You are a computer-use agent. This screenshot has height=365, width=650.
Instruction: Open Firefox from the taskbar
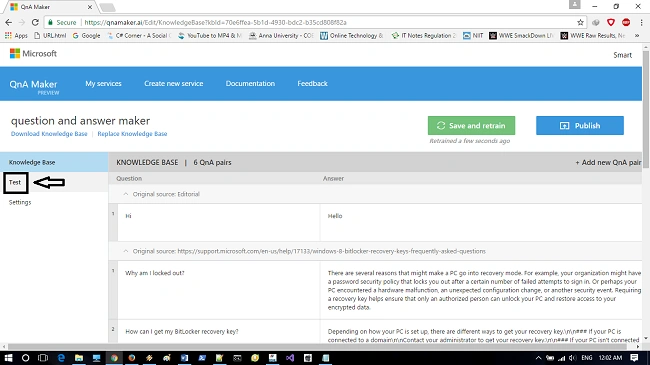point(132,358)
